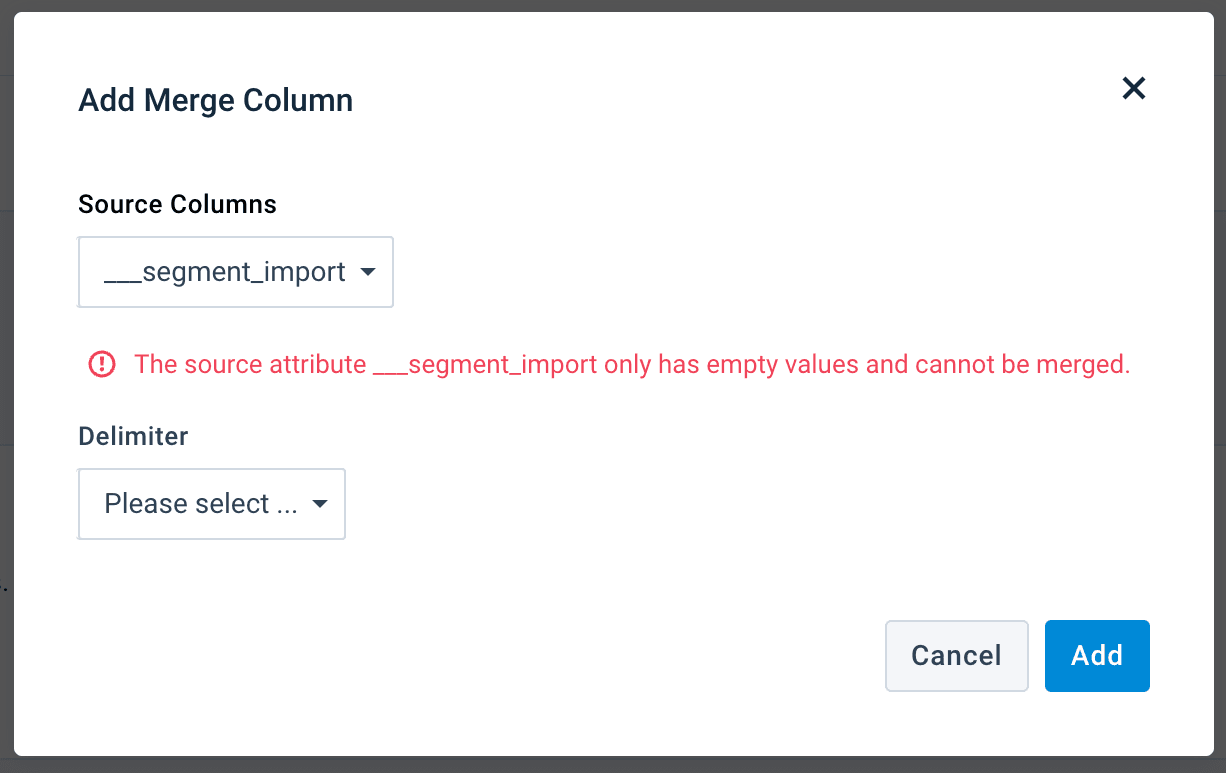1226x773 pixels.
Task: Confirm with the blue Add button
Action: tap(1097, 656)
